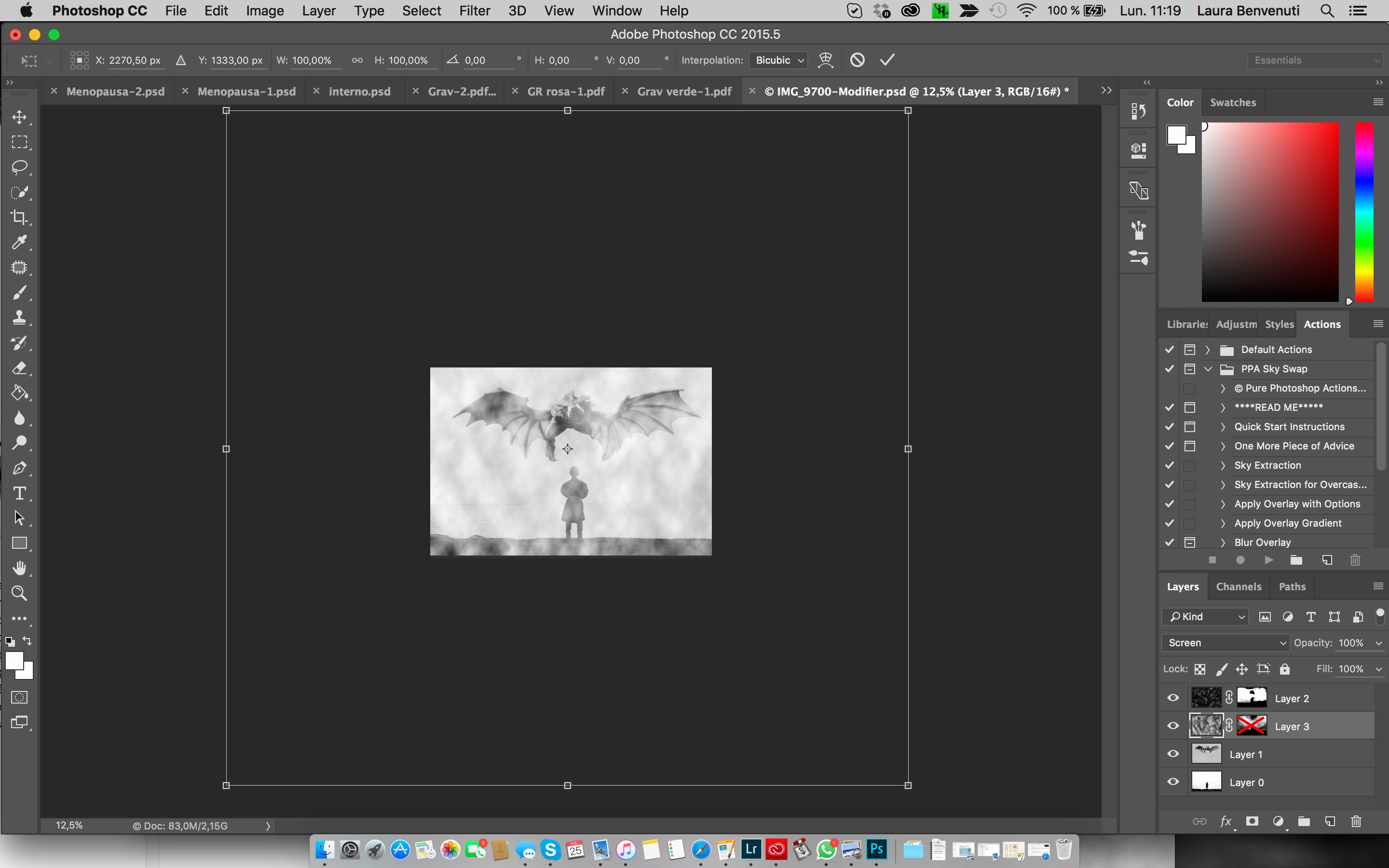The width and height of the screenshot is (1389, 868).
Task: Open Screen blend mode dropdown
Action: pos(1226,643)
